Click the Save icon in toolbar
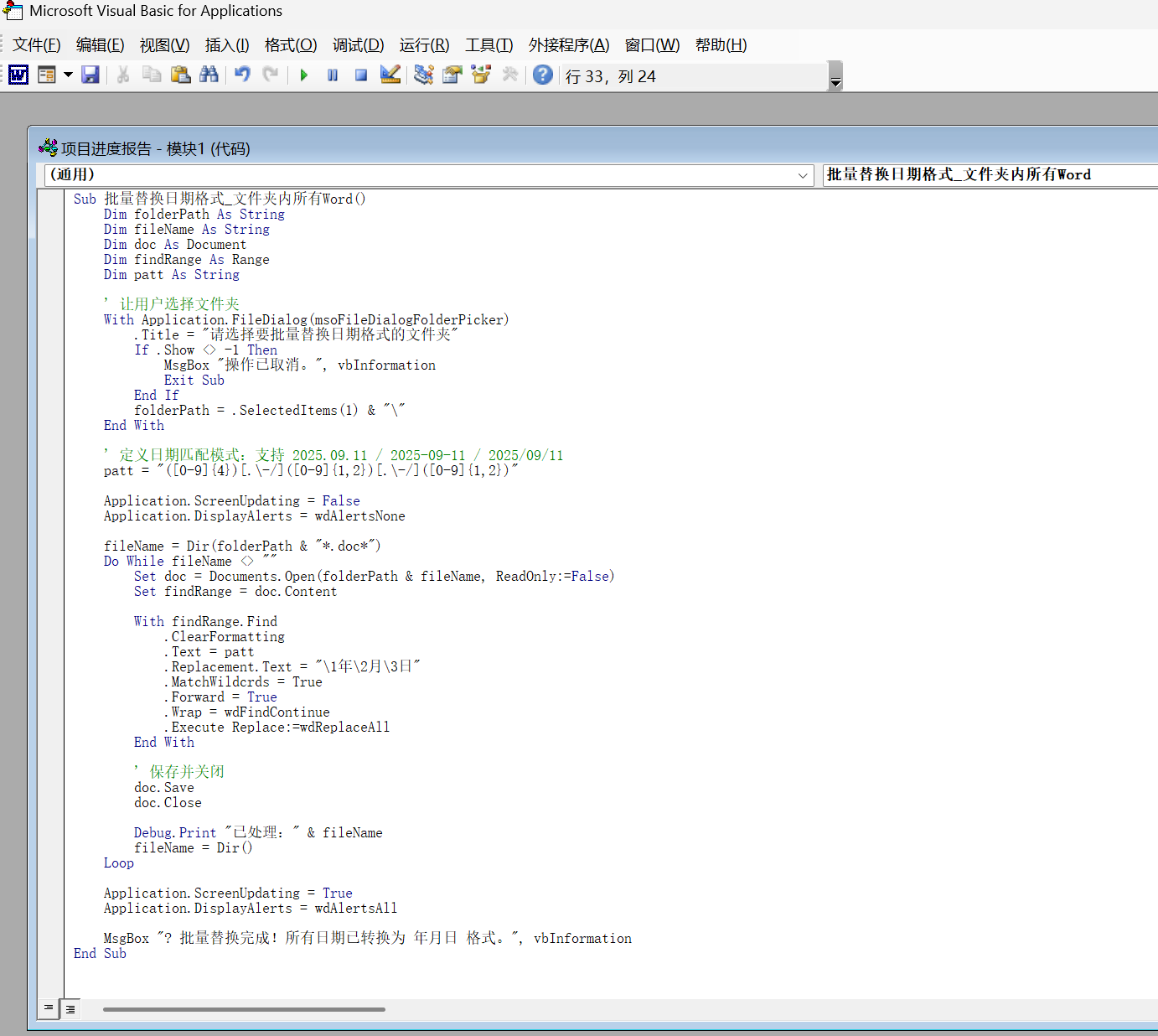This screenshot has height=1036, width=1158. click(x=90, y=75)
